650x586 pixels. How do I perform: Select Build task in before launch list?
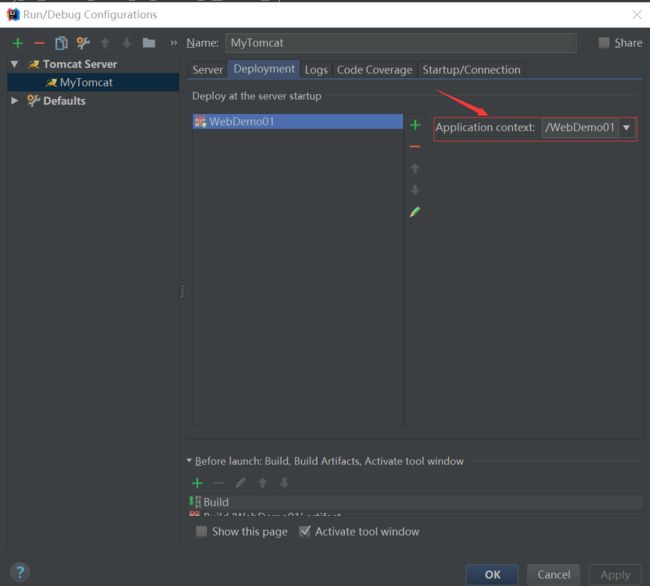pos(416,502)
